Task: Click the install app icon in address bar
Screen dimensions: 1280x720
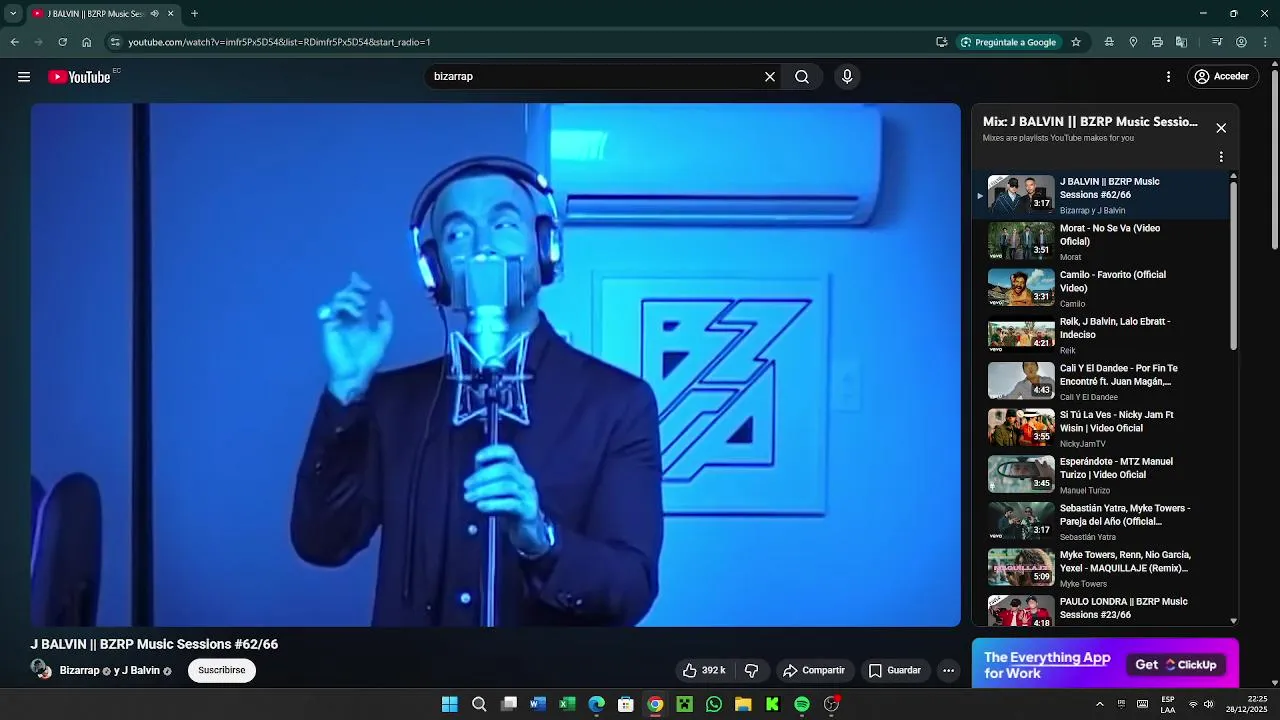Action: click(941, 42)
